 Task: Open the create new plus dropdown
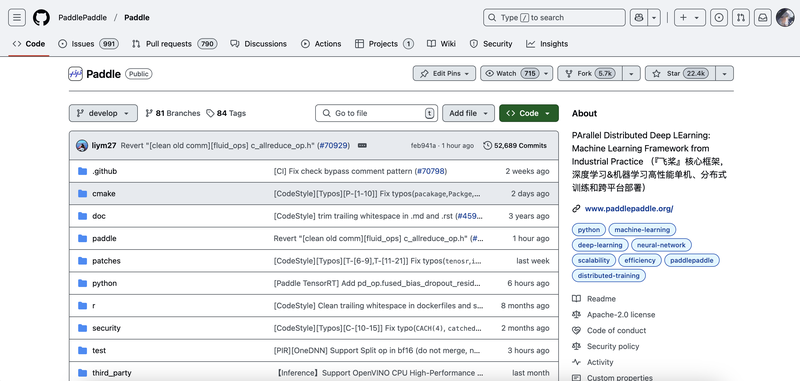coord(690,18)
